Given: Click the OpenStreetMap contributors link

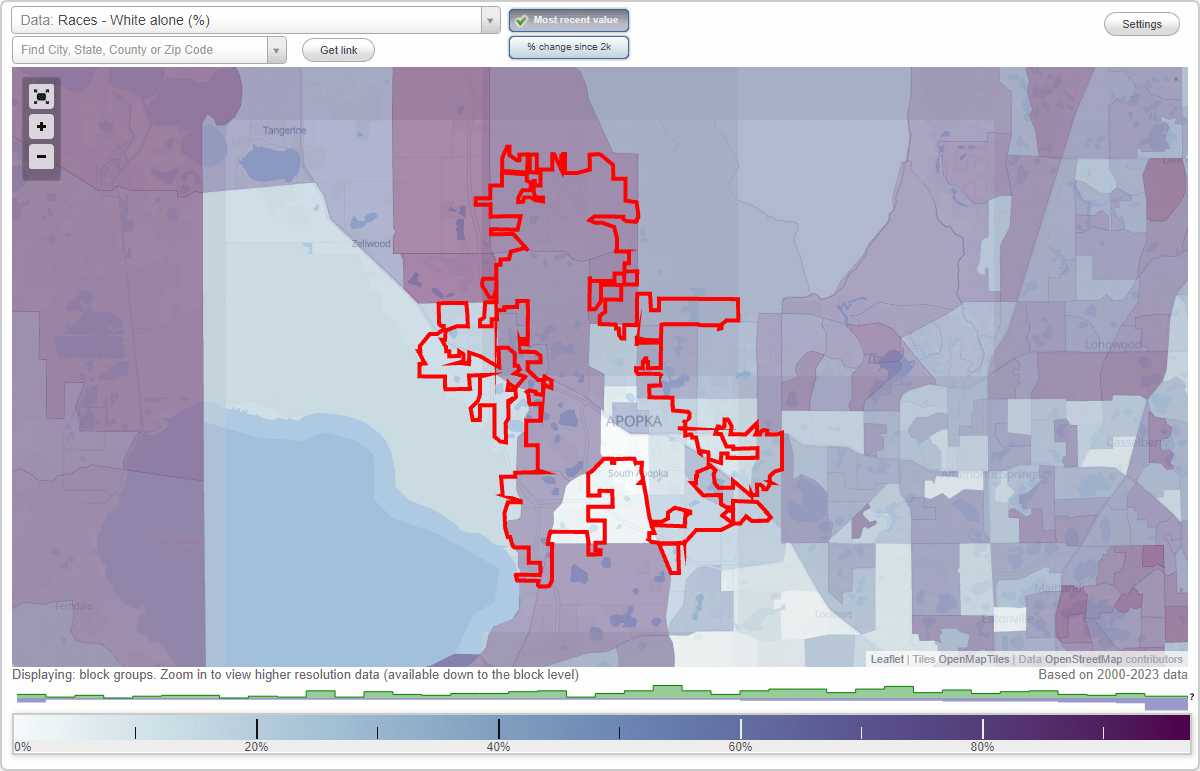Looking at the screenshot, I should point(1084,659).
